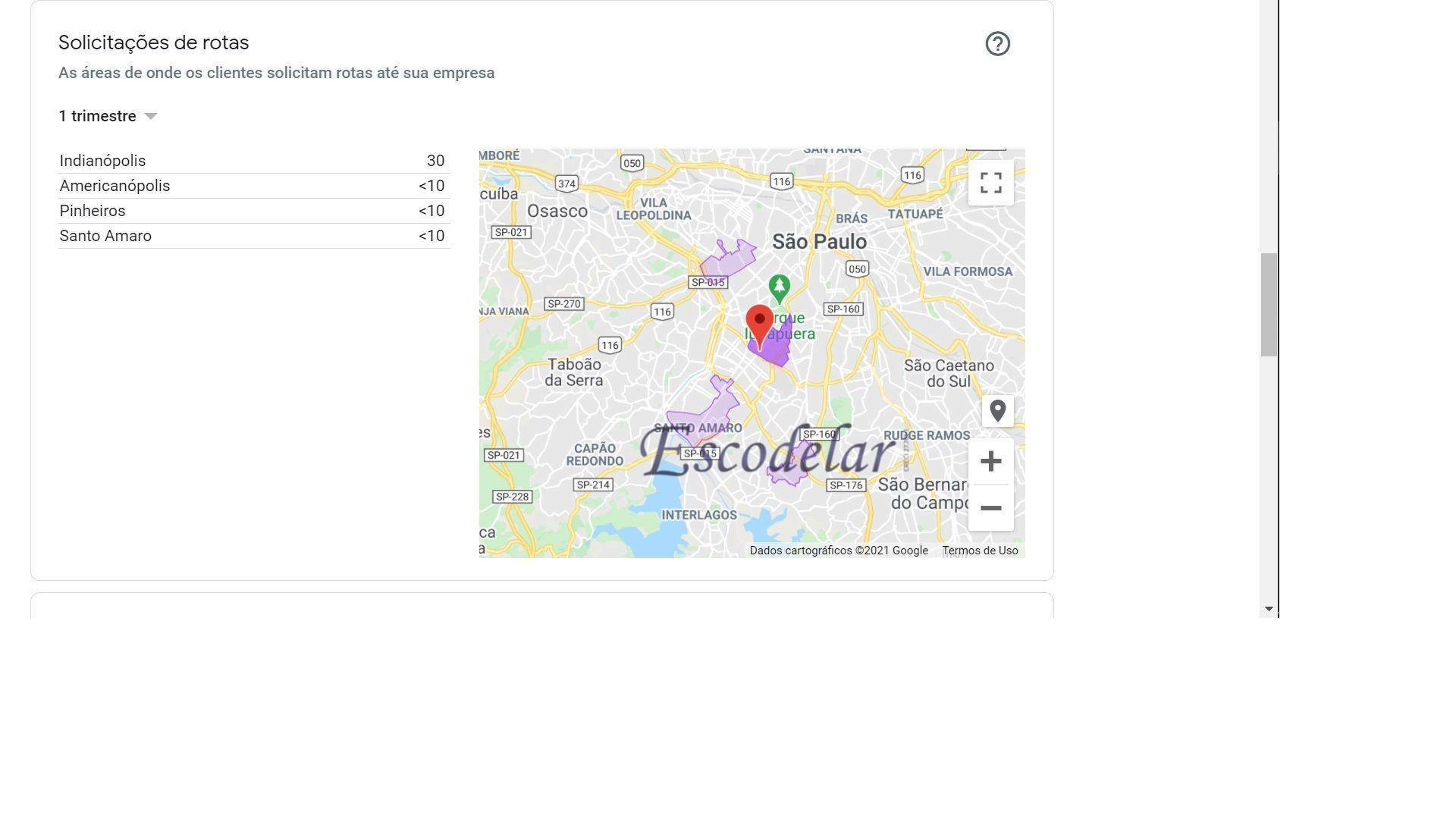Click the VILA LEOPOLDINA map label

coord(654,209)
